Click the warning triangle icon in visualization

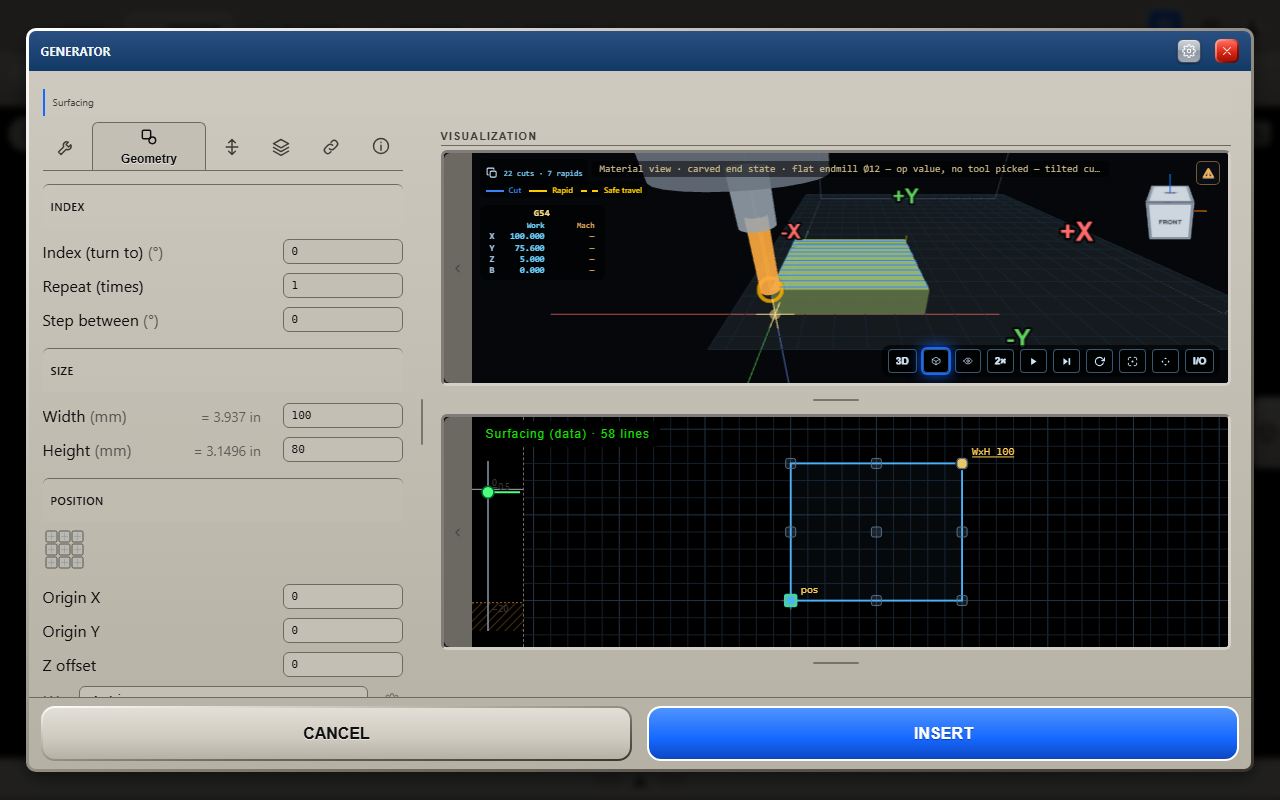(x=1208, y=173)
